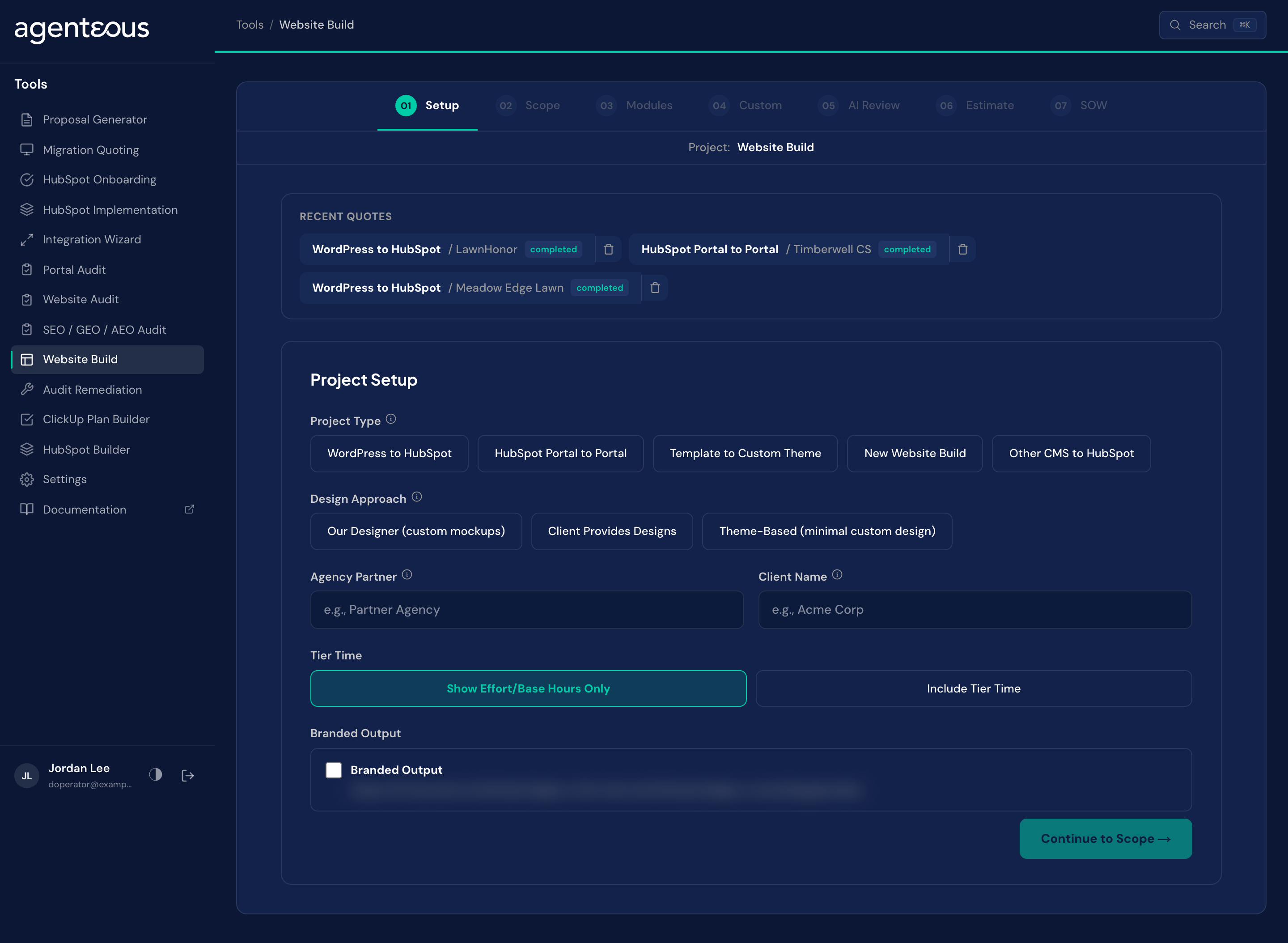Click the Website Build breadcrumb text
This screenshot has width=1288, height=943.
coord(317,25)
